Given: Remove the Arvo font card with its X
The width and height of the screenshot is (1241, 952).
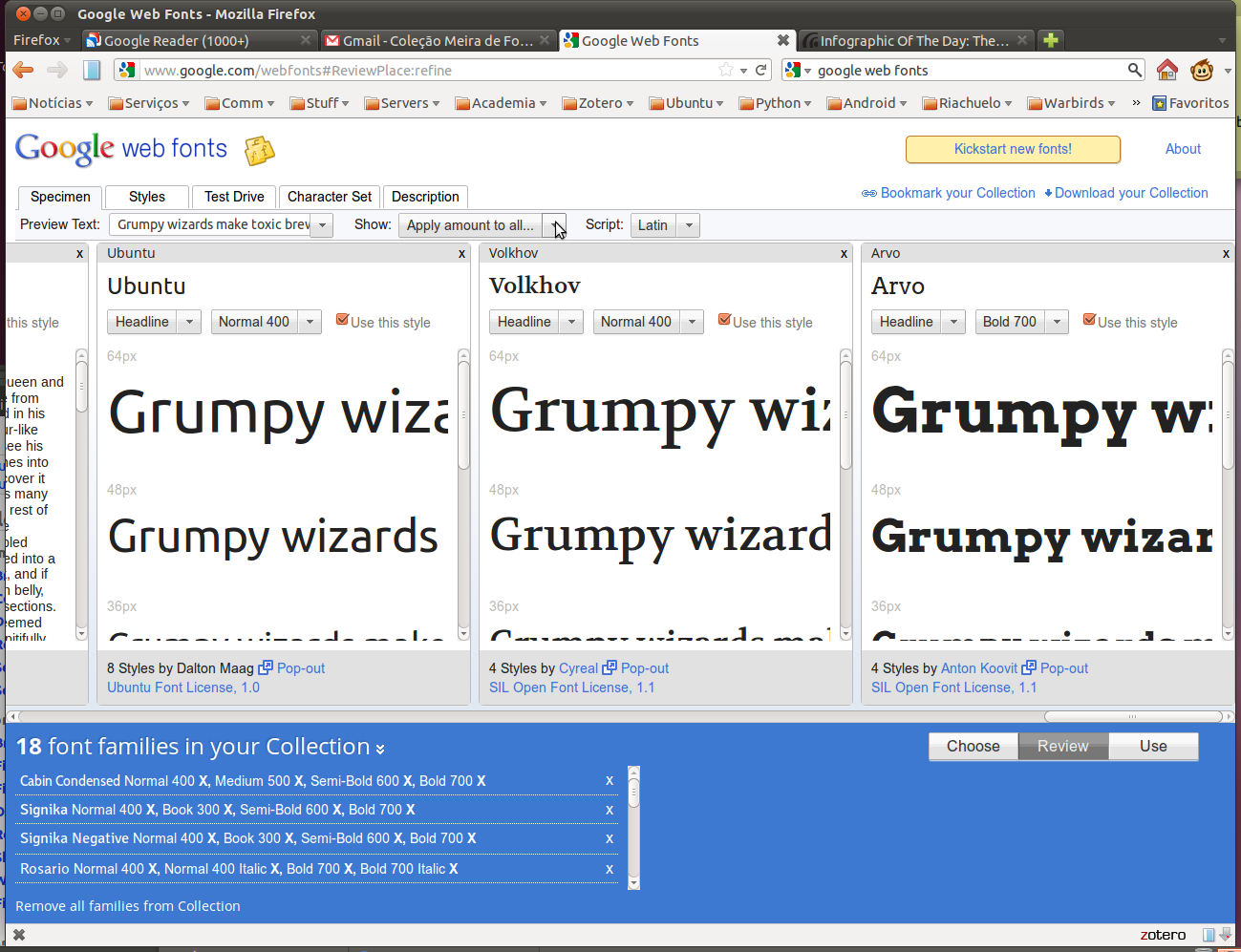Looking at the screenshot, I should [1226, 253].
